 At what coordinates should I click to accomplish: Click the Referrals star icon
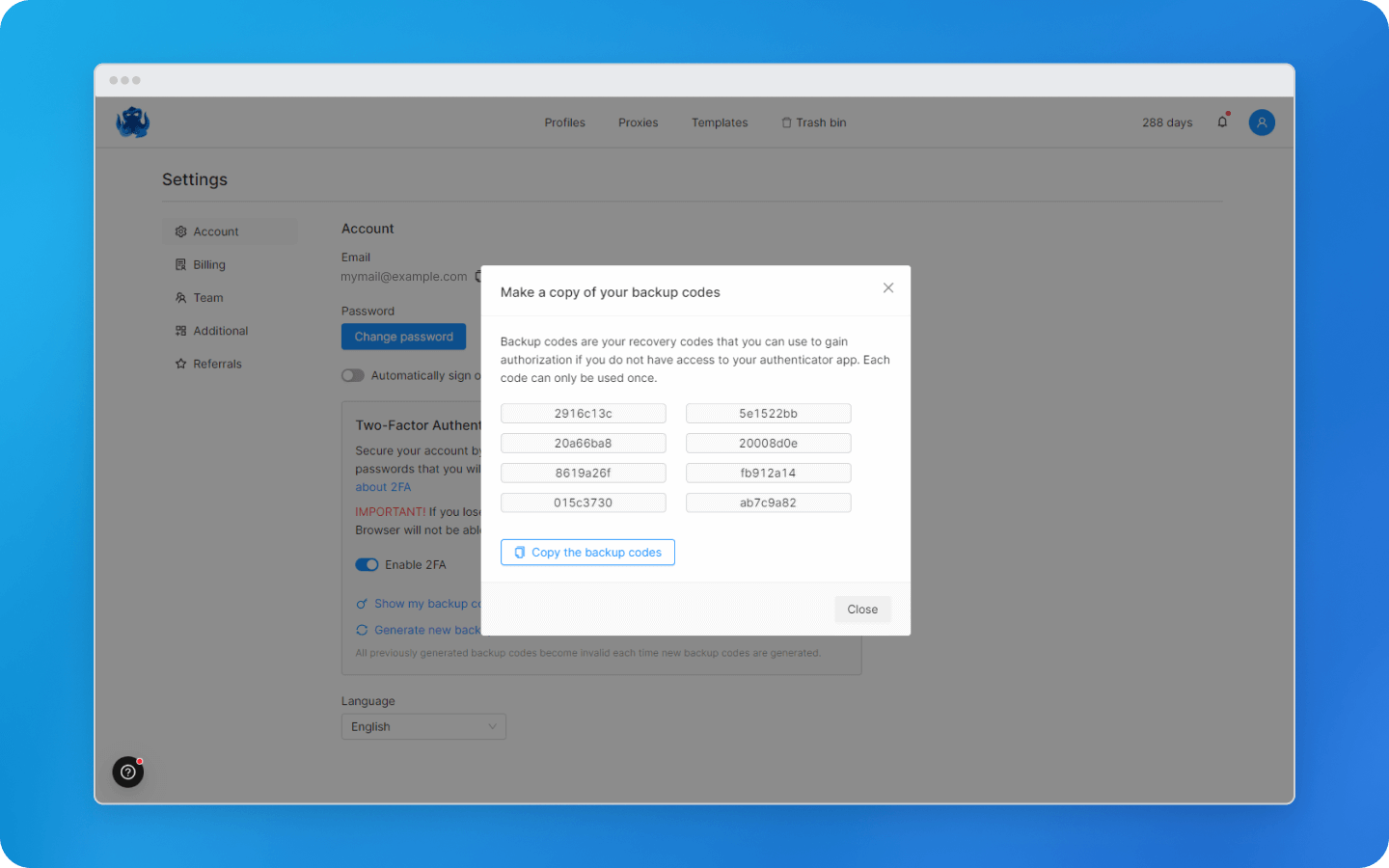pos(180,364)
